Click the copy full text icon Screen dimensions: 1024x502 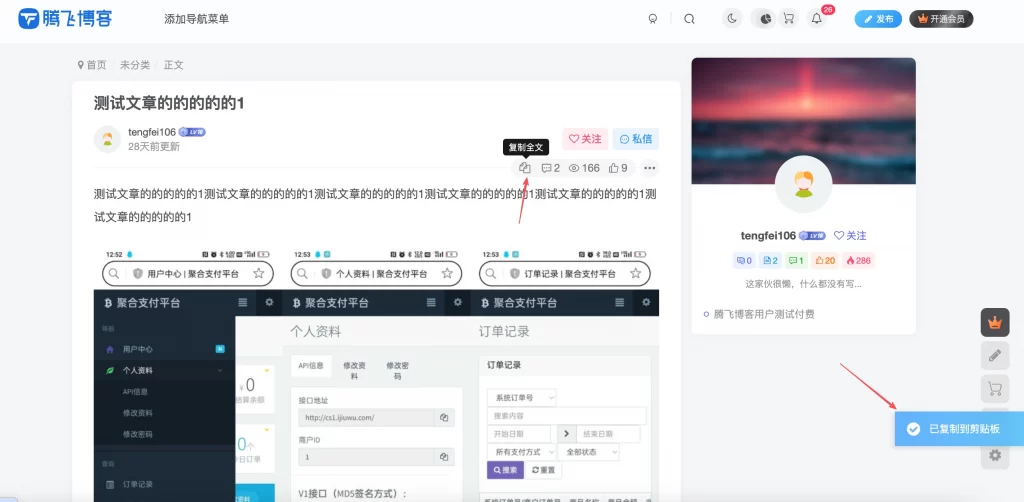tap(524, 168)
